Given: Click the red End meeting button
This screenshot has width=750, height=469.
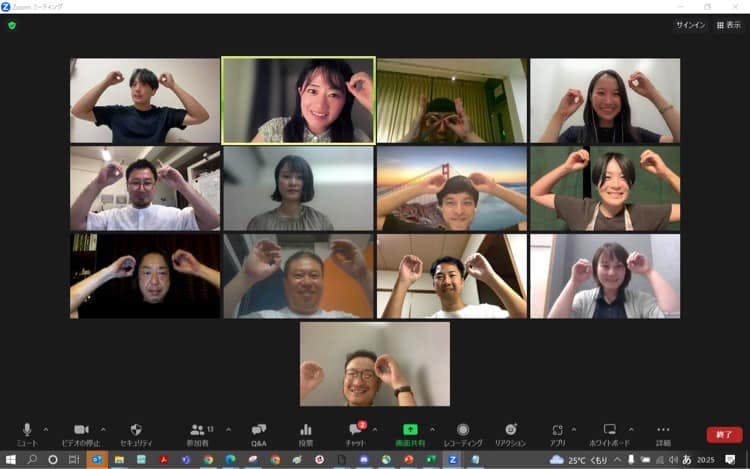Looking at the screenshot, I should coord(724,435).
